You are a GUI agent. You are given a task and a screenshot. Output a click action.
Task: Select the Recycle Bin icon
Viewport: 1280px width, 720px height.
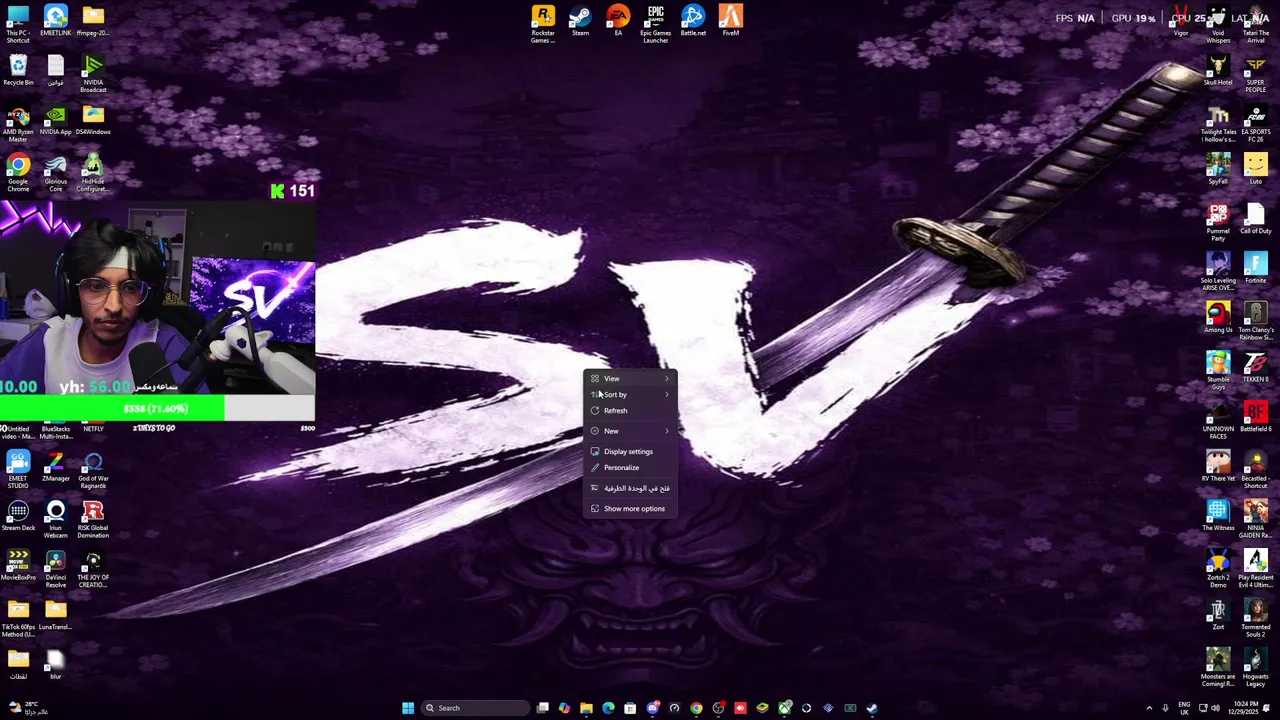click(x=18, y=71)
